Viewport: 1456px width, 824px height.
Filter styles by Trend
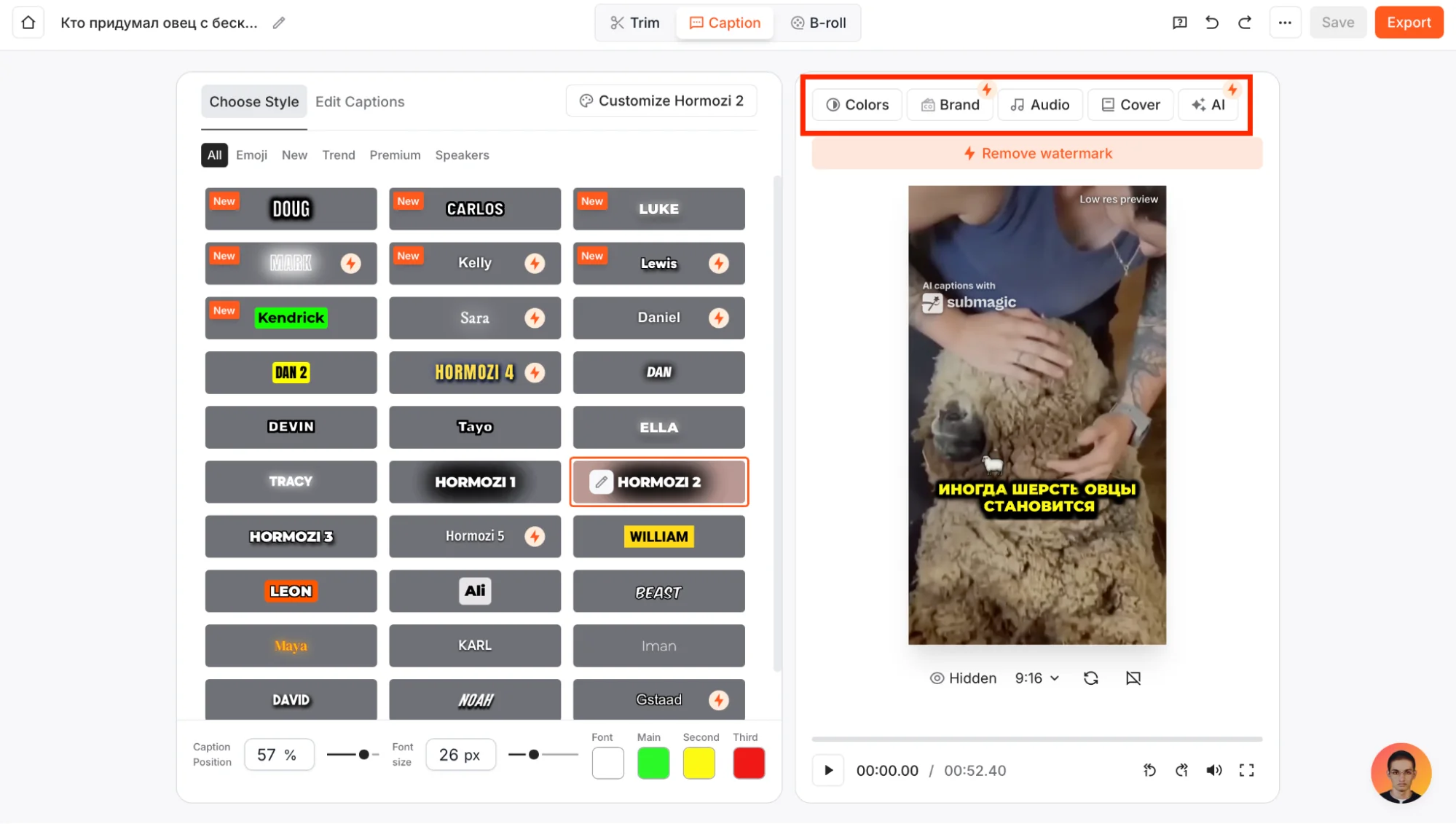339,155
